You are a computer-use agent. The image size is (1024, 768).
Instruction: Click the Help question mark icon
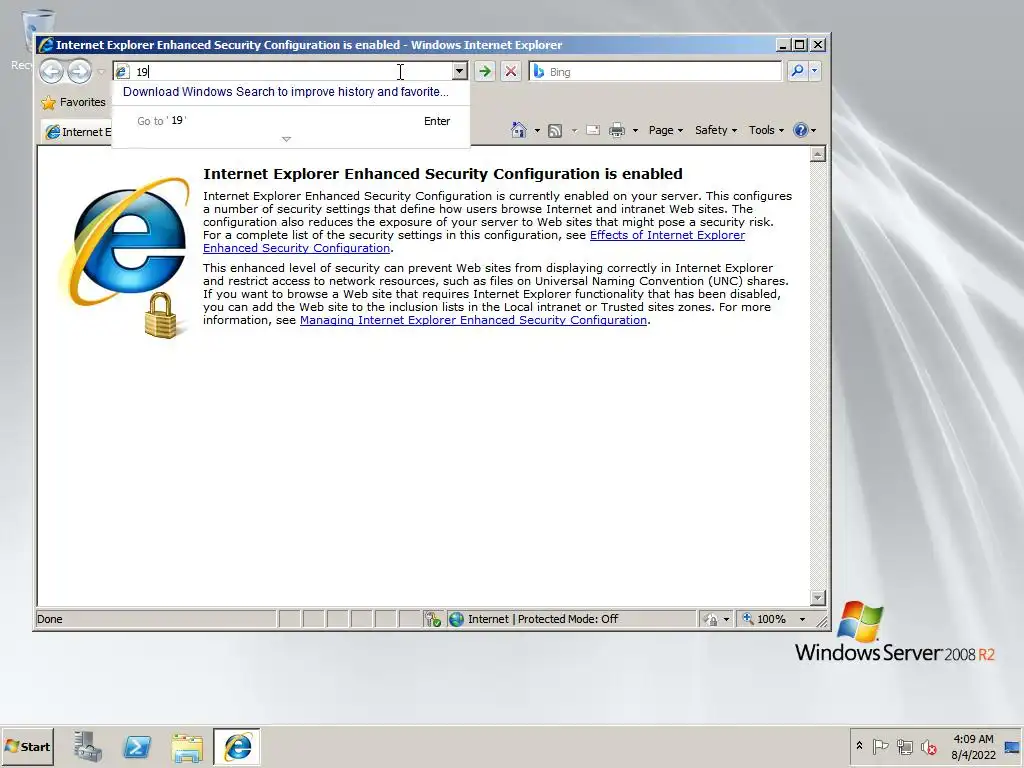click(x=801, y=130)
